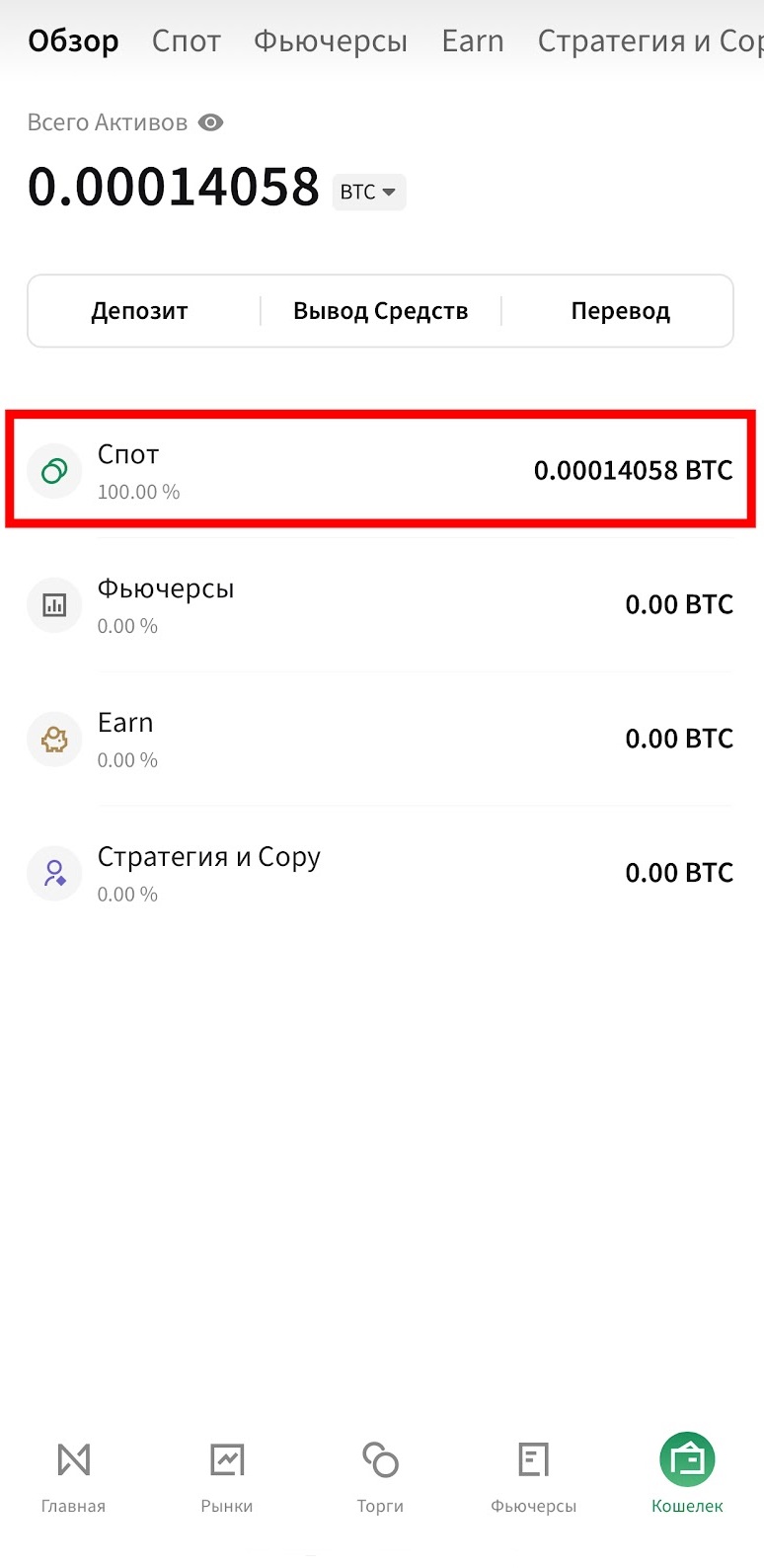Tap the Депозит button
The height and width of the screenshot is (1568, 764).
point(139,311)
